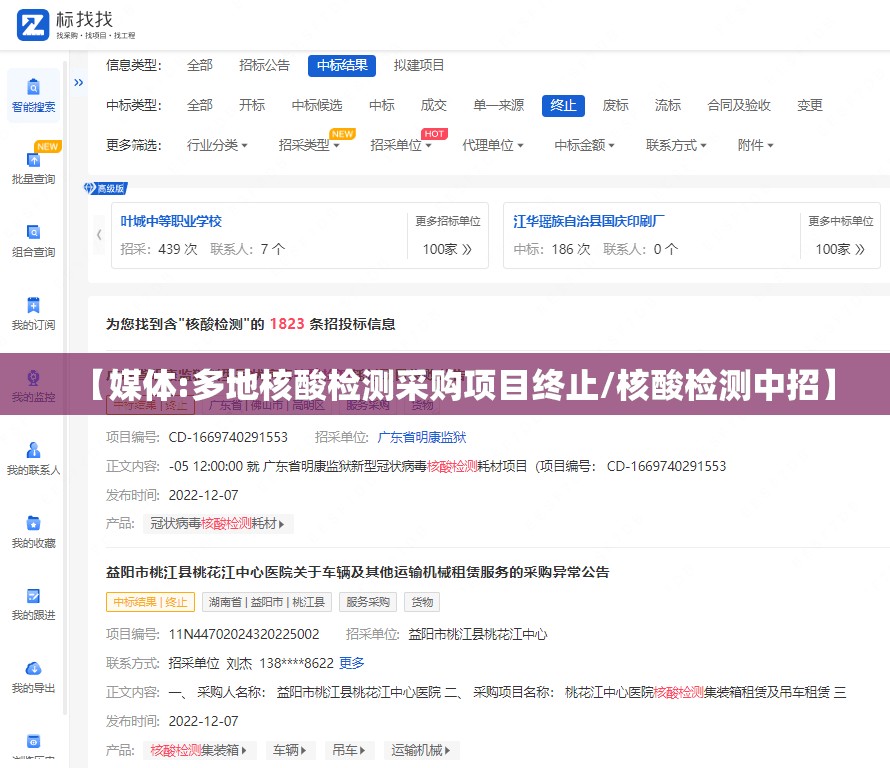Image resolution: width=890 pixels, height=768 pixels.
Task: Click 发布时间 2022-12-07 of 广东省明康监狱
Action: [x=203, y=495]
